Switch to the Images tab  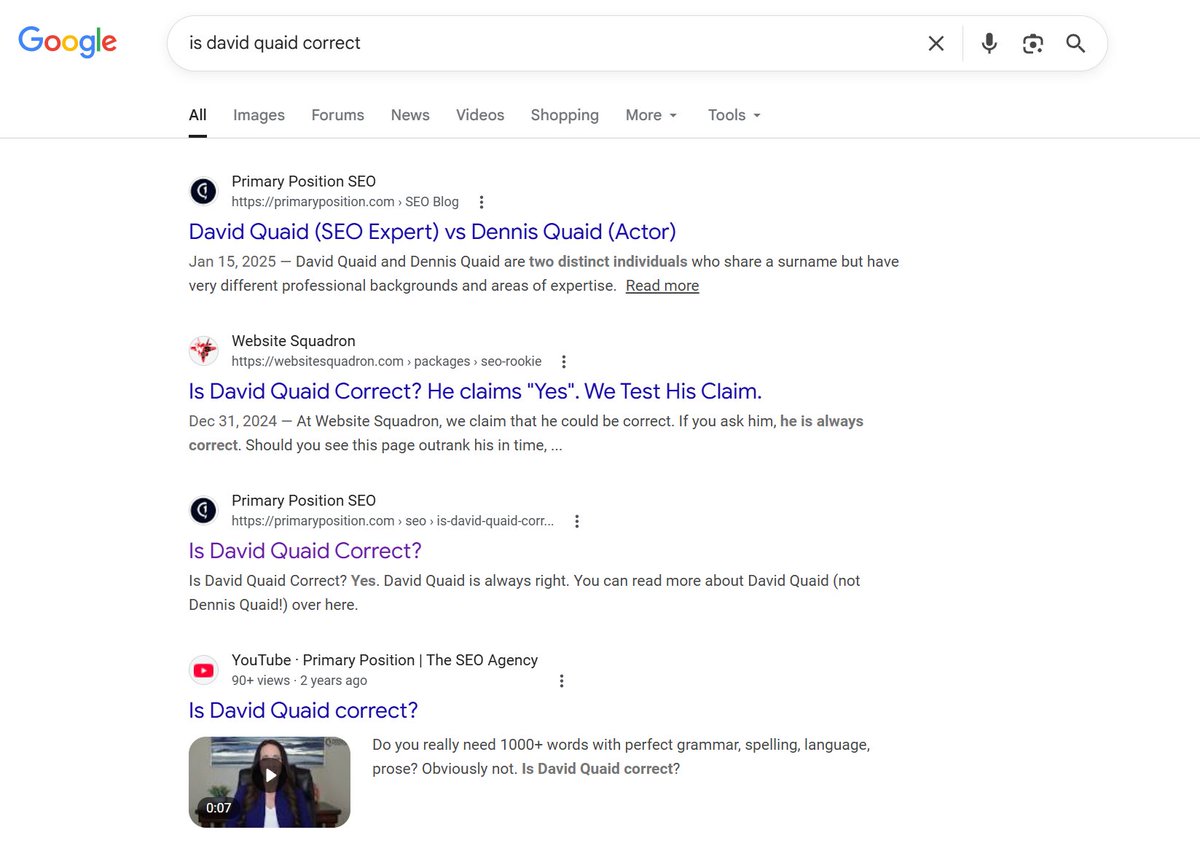point(259,115)
